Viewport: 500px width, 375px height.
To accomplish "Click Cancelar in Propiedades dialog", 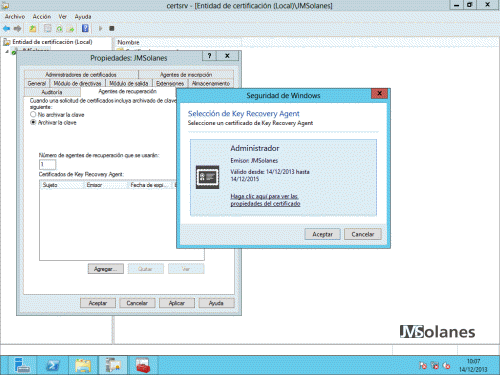I will (x=137, y=303).
